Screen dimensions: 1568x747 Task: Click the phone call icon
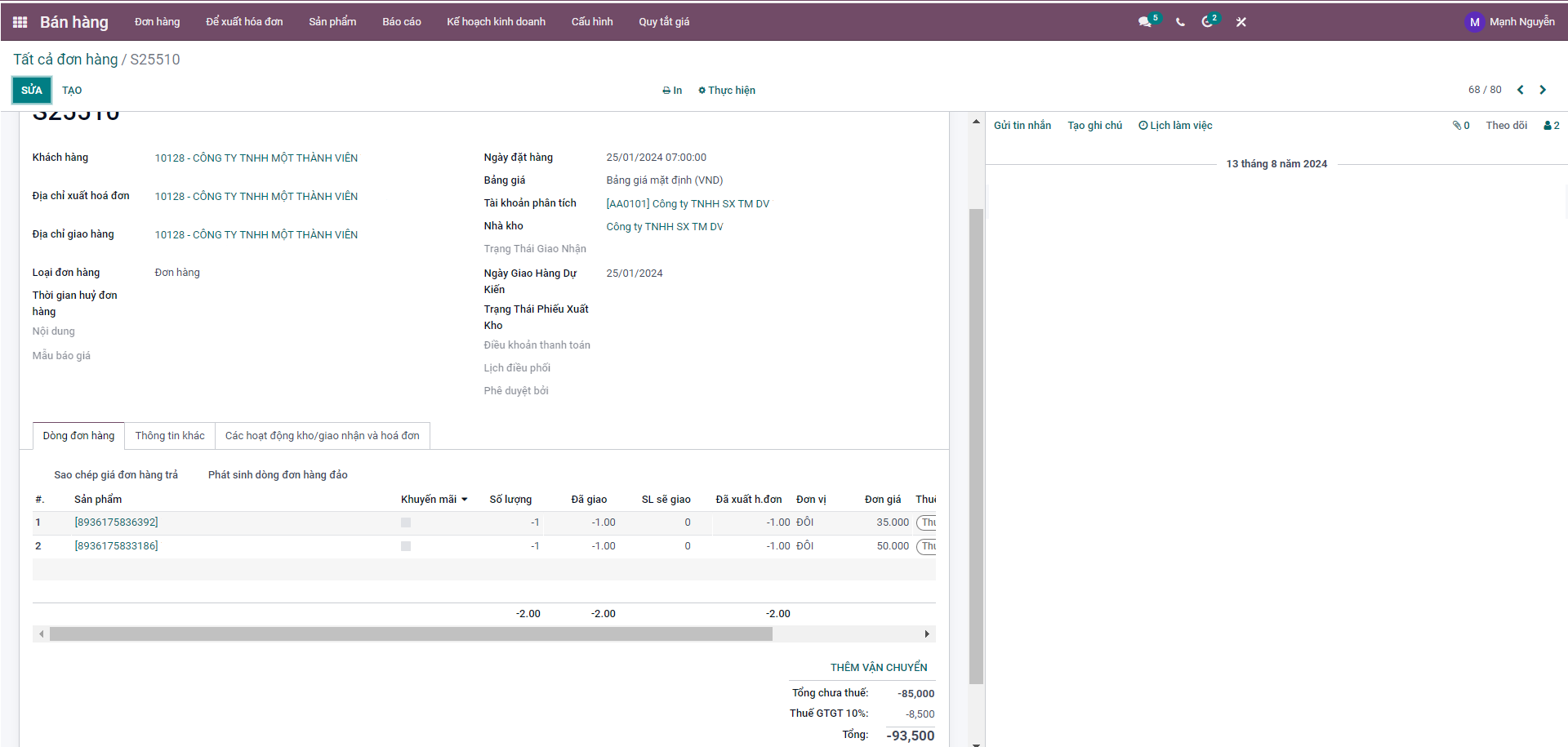1180,22
